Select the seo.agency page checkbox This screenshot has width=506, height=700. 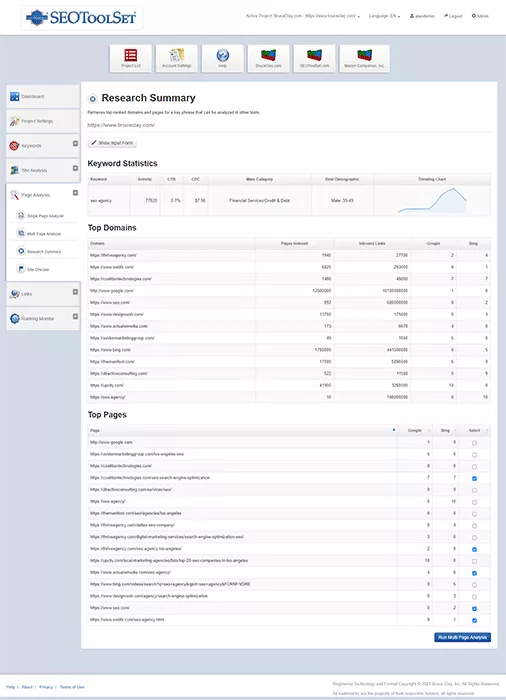click(474, 502)
